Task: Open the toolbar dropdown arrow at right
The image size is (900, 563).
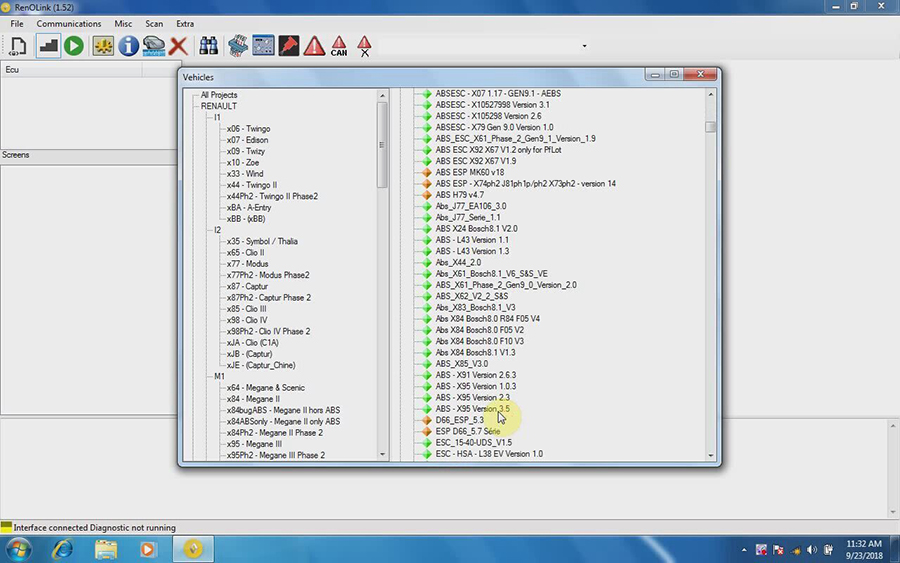Action: click(x=584, y=46)
